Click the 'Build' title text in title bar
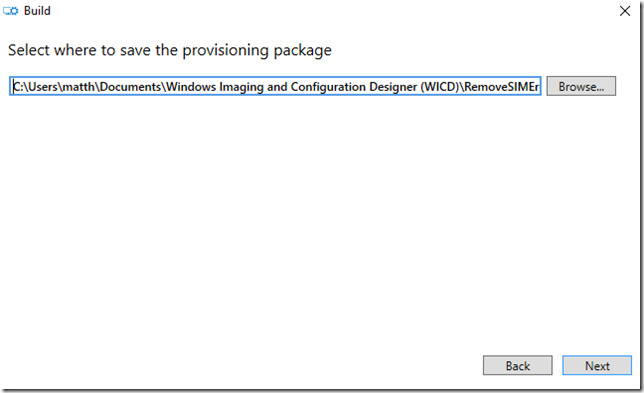 coord(37,11)
